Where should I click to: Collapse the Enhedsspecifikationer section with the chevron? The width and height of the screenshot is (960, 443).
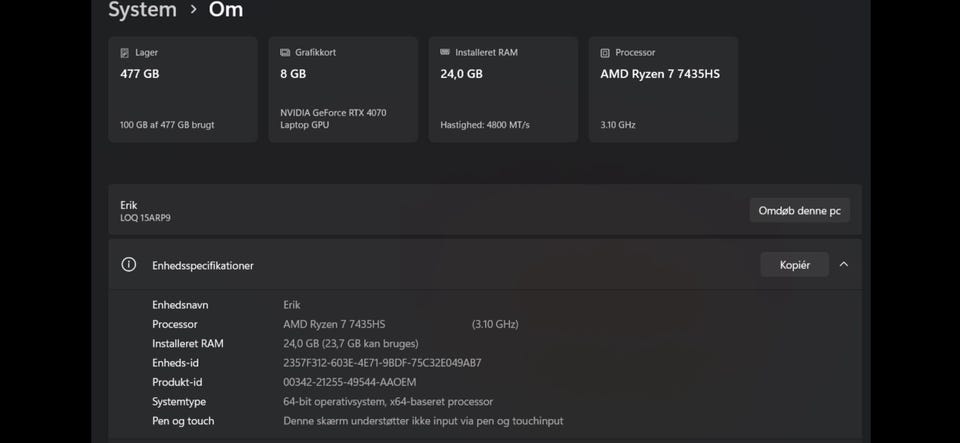click(844, 265)
